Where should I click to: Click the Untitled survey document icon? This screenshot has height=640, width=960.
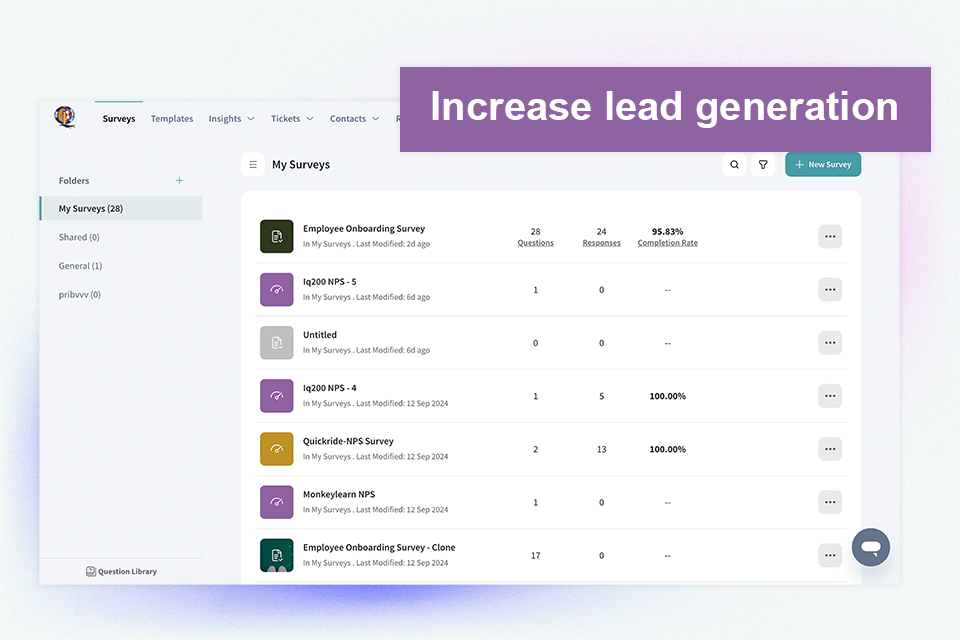pos(276,342)
